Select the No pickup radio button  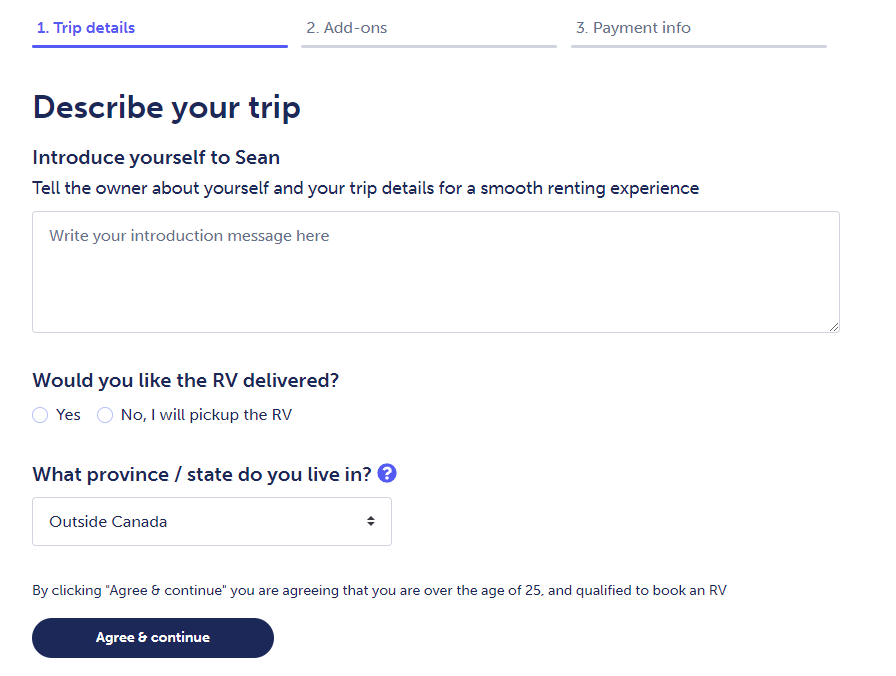[x=105, y=415]
